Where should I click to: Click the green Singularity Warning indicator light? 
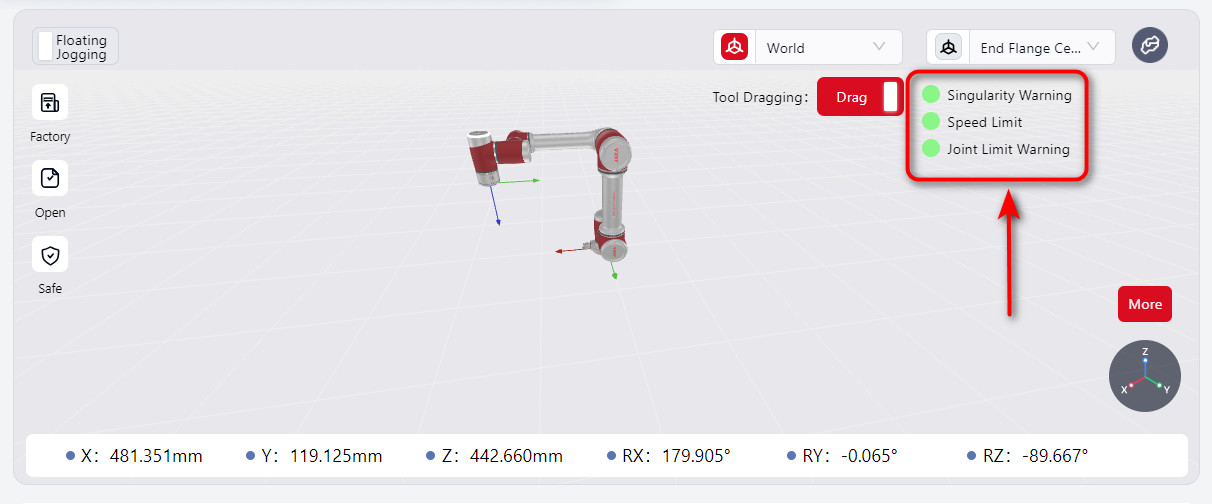931,95
